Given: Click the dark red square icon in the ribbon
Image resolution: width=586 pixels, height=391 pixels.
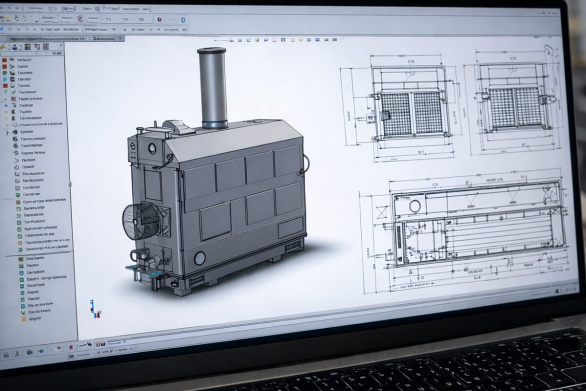Looking at the screenshot, I should point(160,19).
